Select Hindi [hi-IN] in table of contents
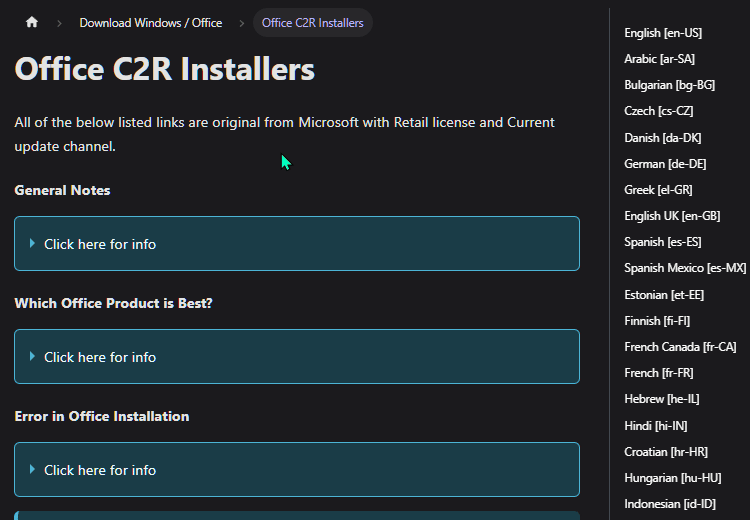This screenshot has width=750, height=520. (x=656, y=426)
